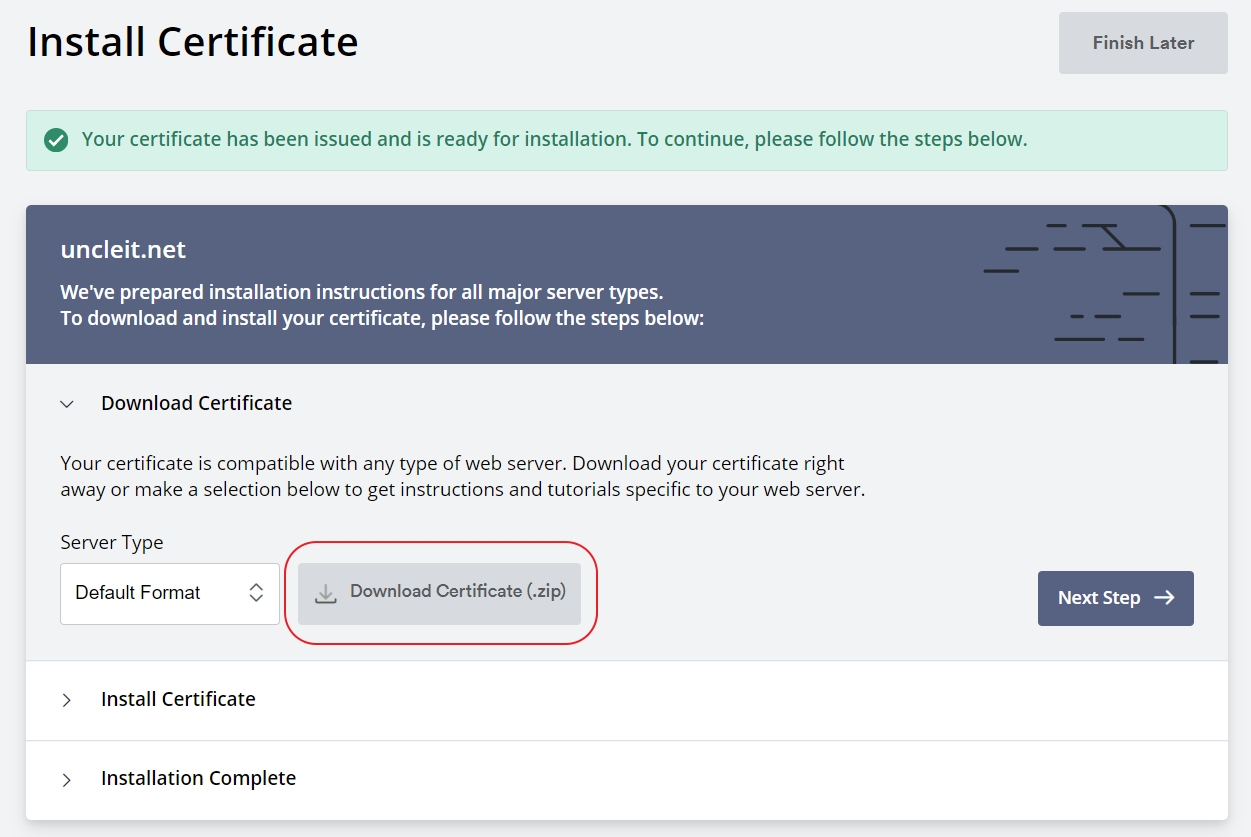Click the Download Certificate section title
The height and width of the screenshot is (837, 1251).
click(x=196, y=403)
